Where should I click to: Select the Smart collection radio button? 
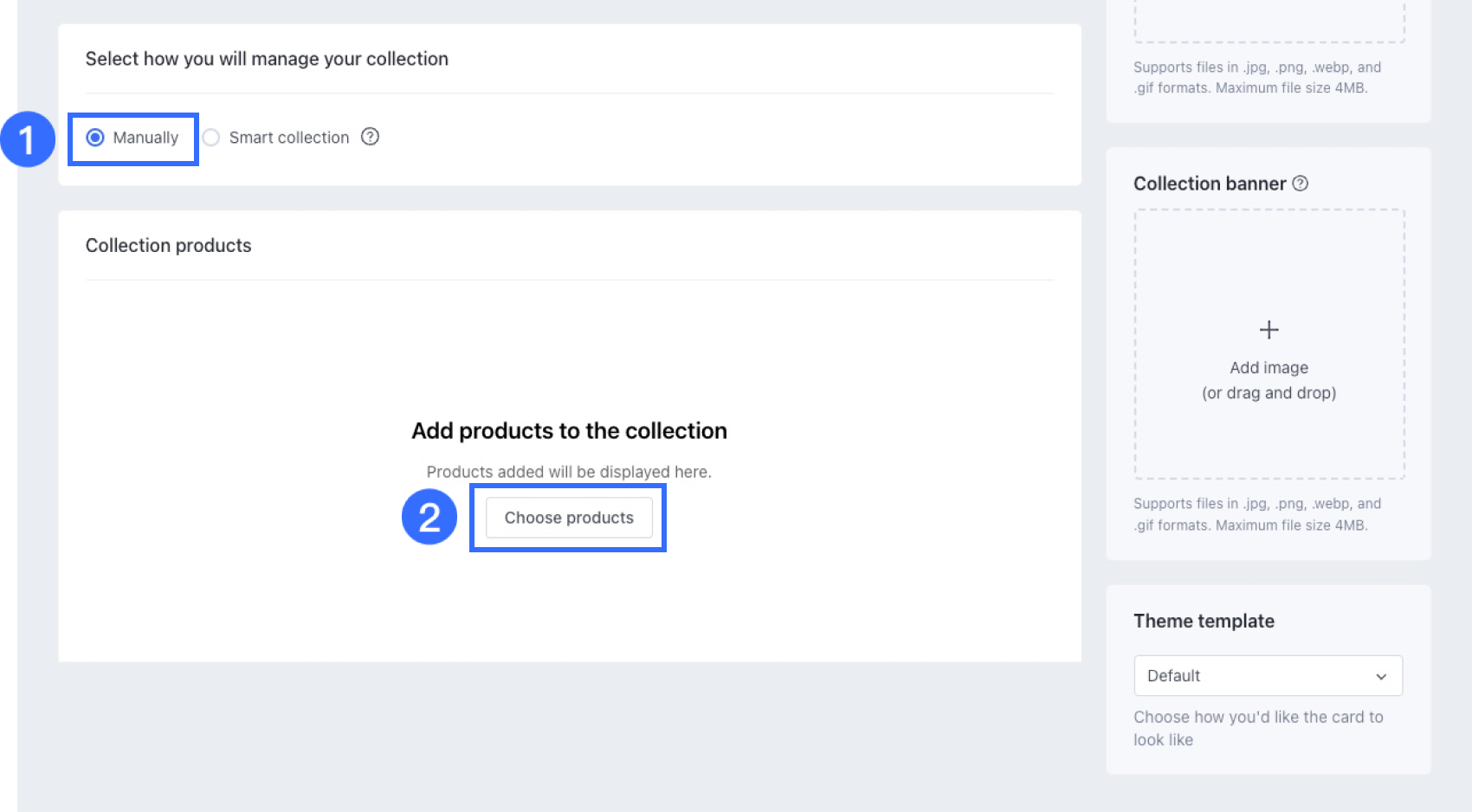pyautogui.click(x=211, y=138)
